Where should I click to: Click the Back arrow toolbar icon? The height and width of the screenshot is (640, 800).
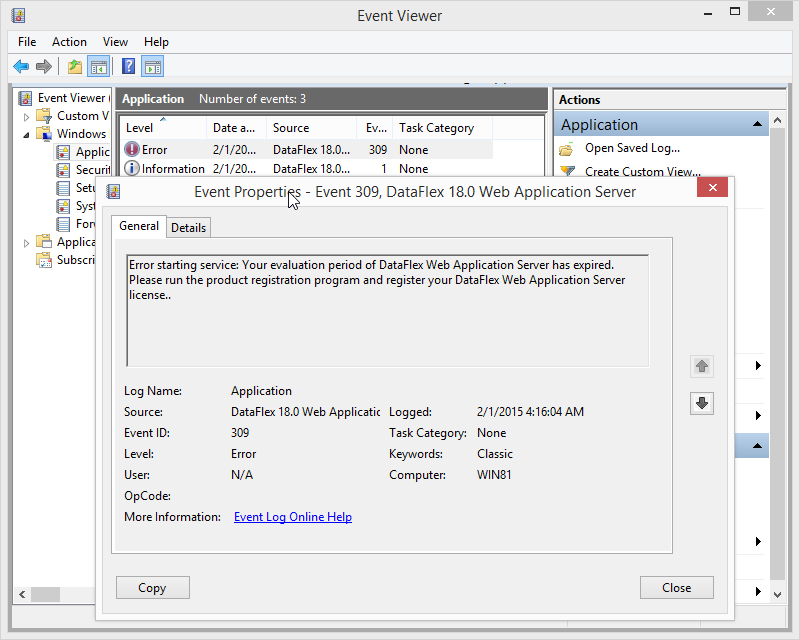(21, 66)
